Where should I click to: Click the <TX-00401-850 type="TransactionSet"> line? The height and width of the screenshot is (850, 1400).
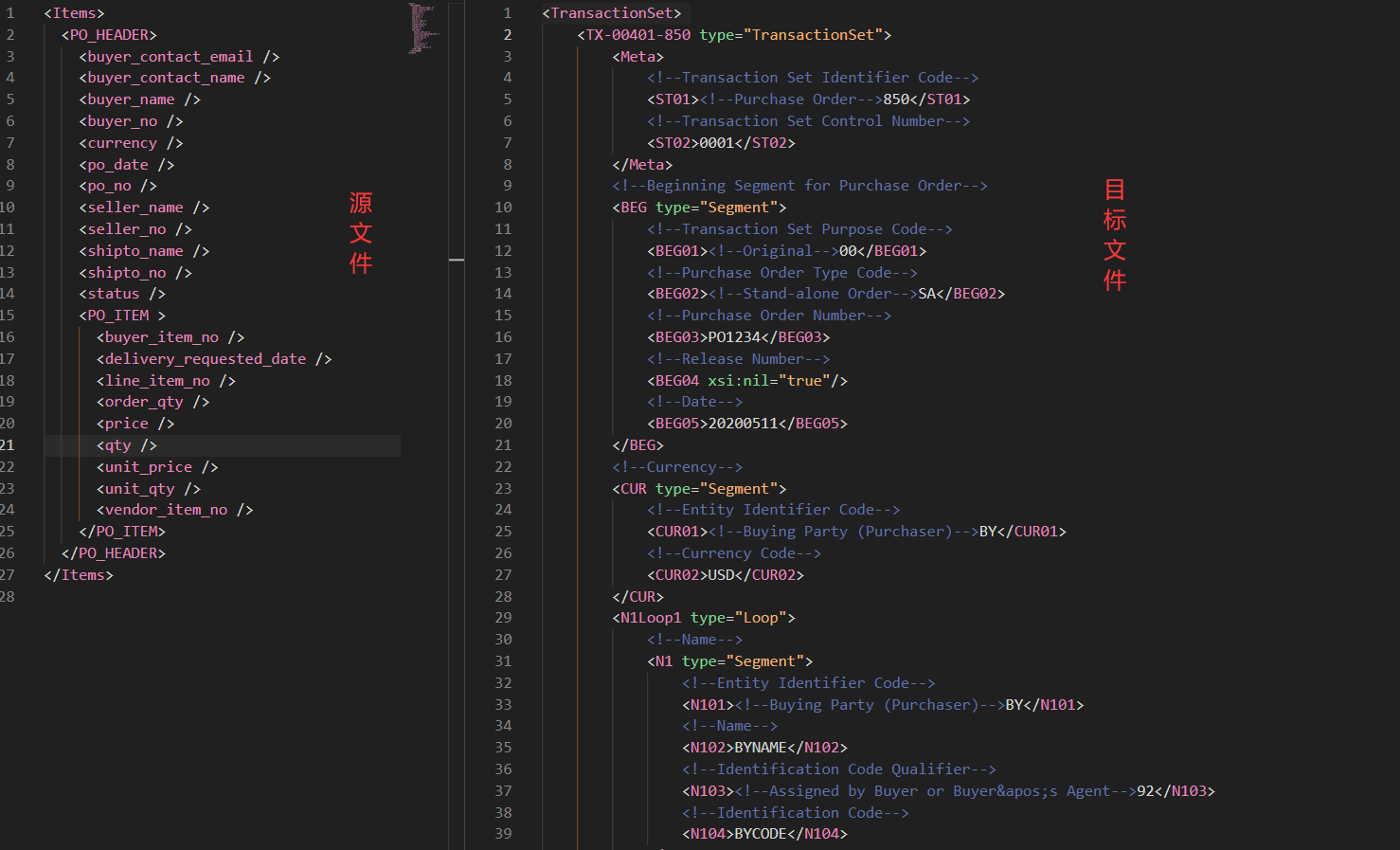point(734,35)
